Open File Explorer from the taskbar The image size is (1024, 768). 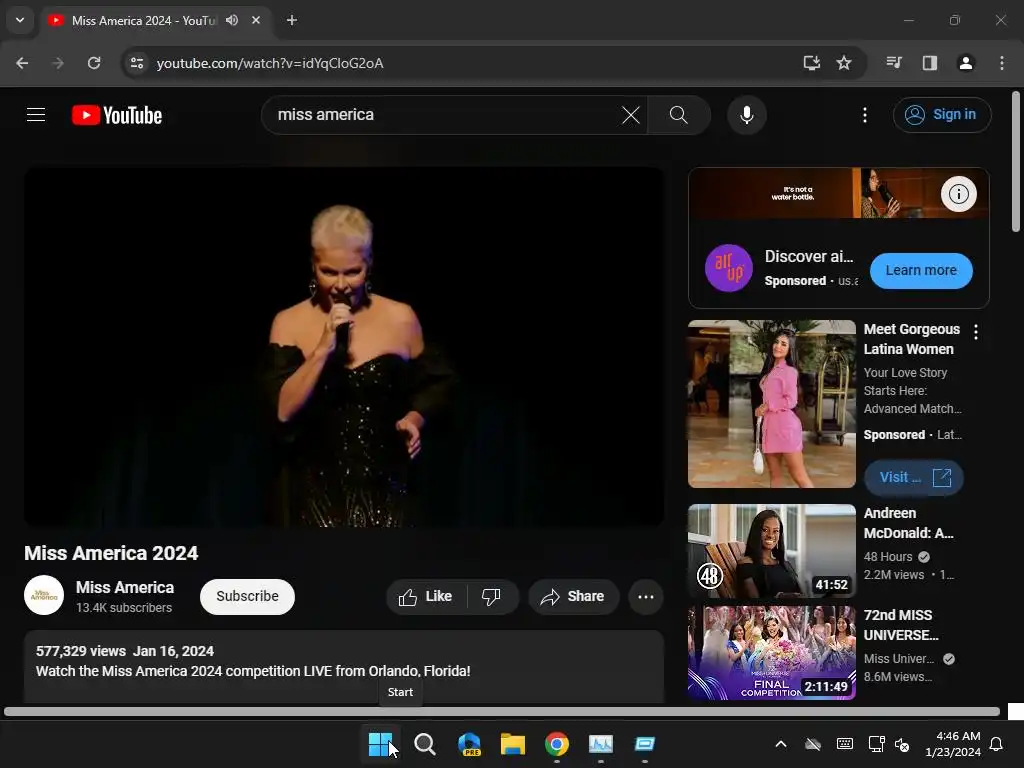click(x=513, y=744)
